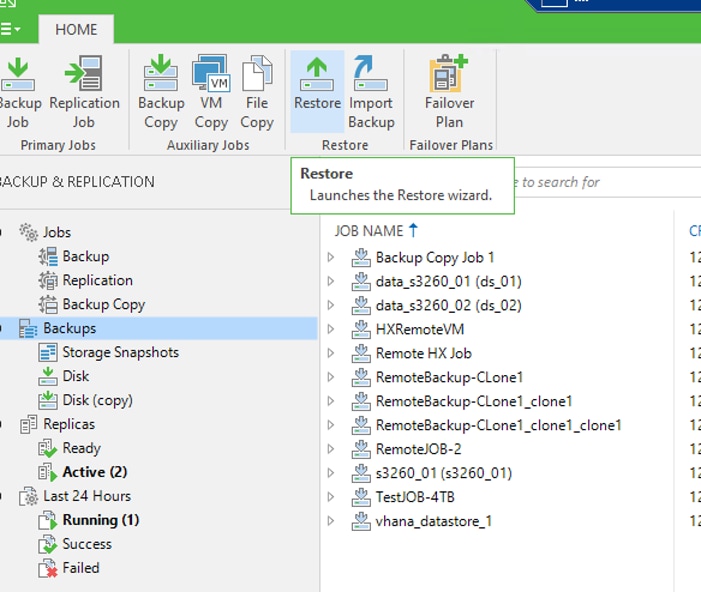Select Active (2) under Replicas

[95, 472]
